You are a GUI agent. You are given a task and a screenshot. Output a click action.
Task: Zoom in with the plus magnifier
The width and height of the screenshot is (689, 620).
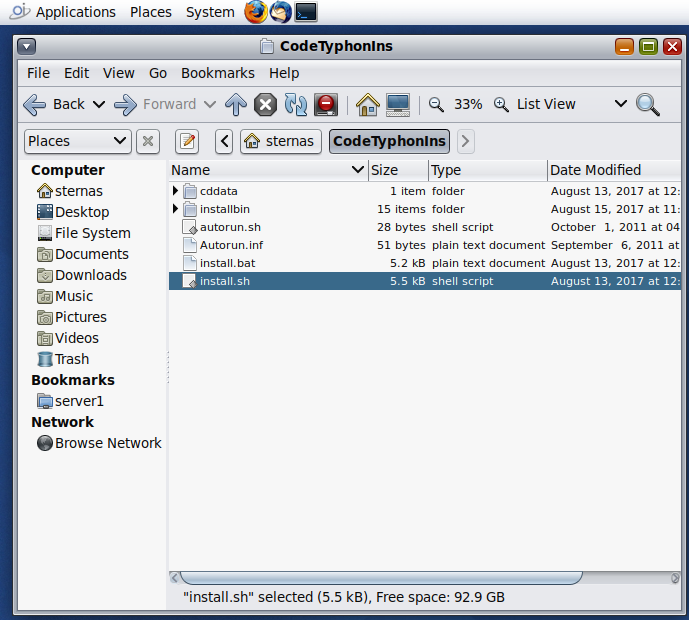point(501,105)
